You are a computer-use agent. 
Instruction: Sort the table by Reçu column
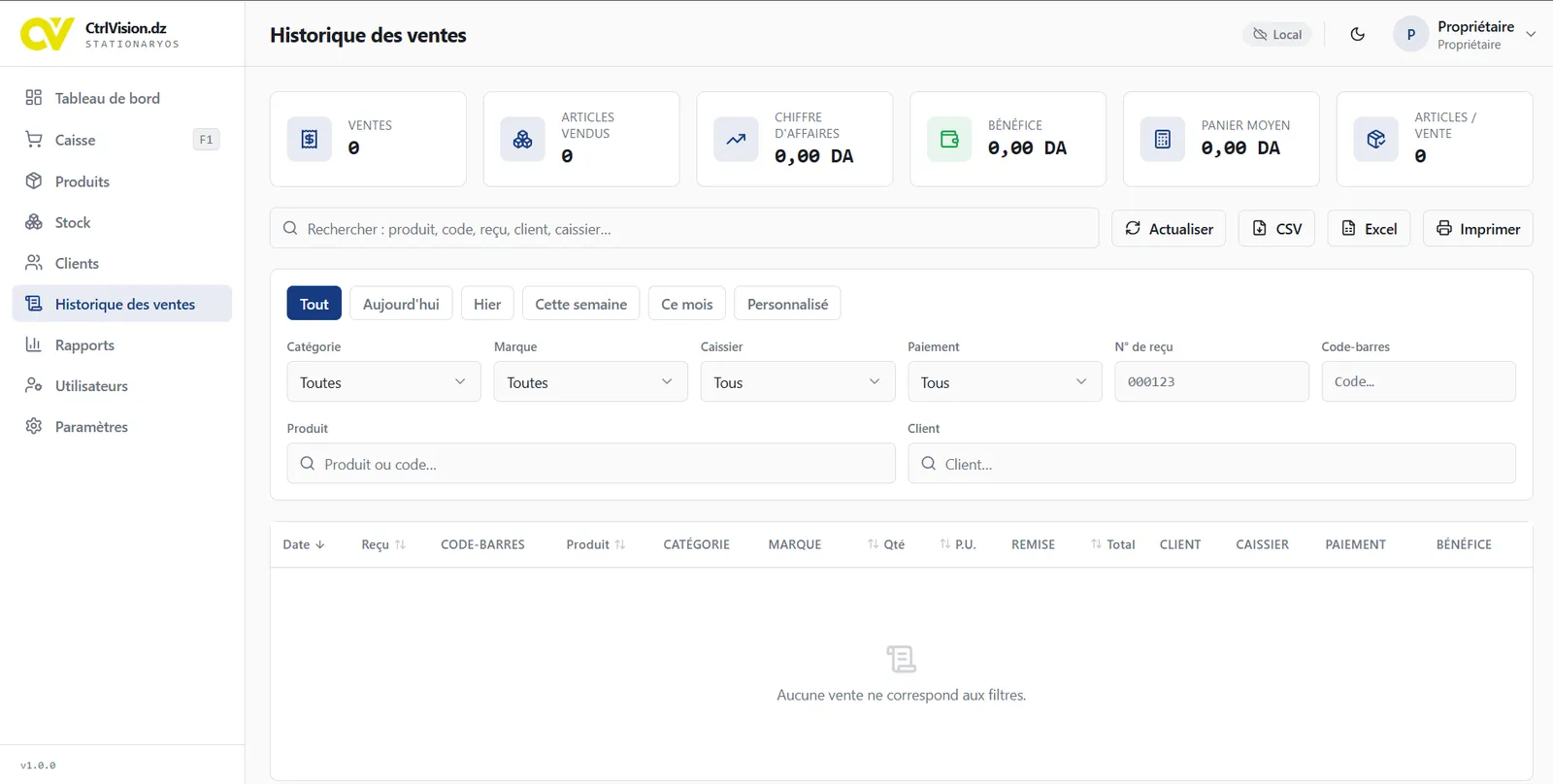tap(383, 544)
